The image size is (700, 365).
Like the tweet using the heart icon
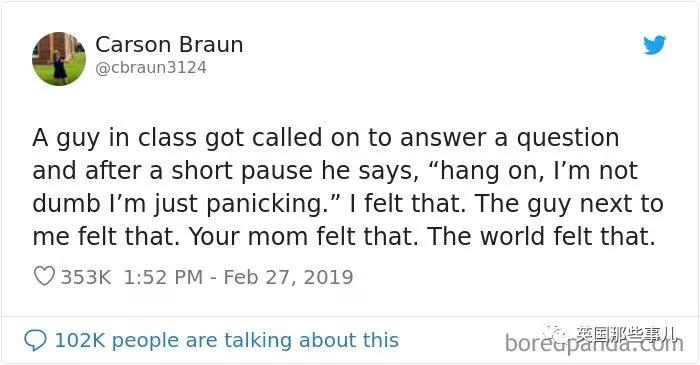point(44,276)
